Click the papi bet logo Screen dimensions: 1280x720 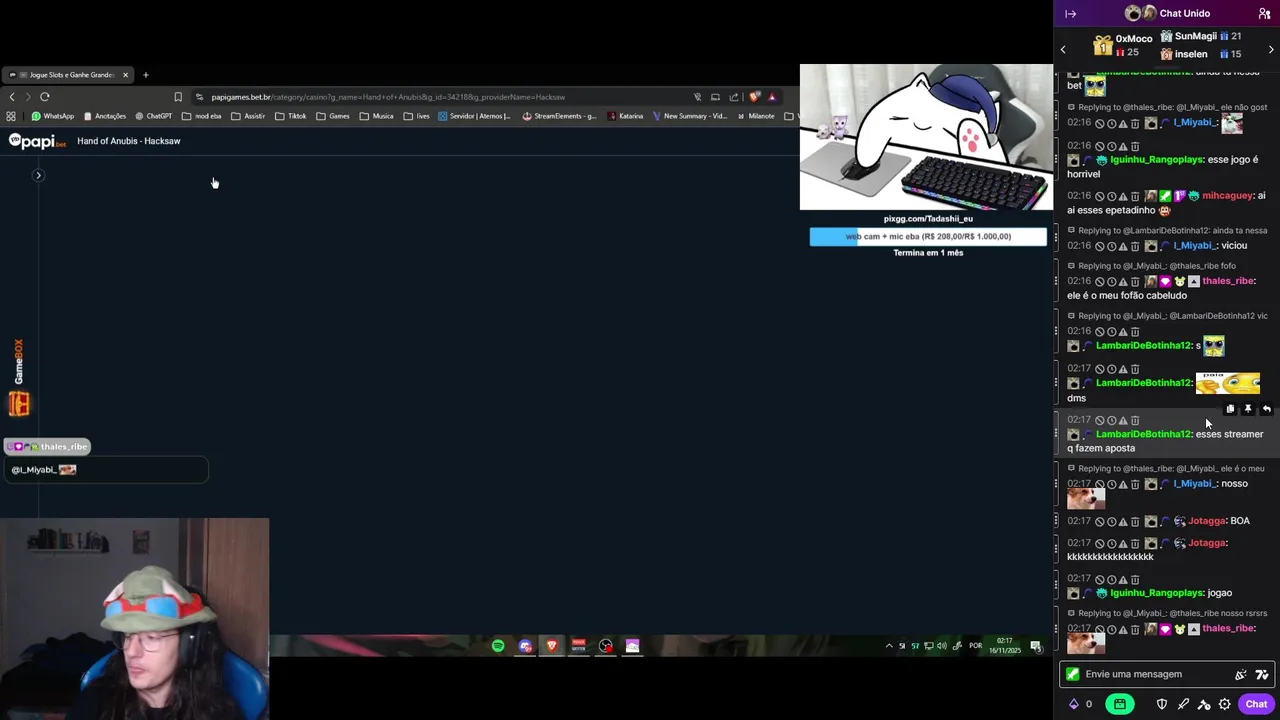37,141
